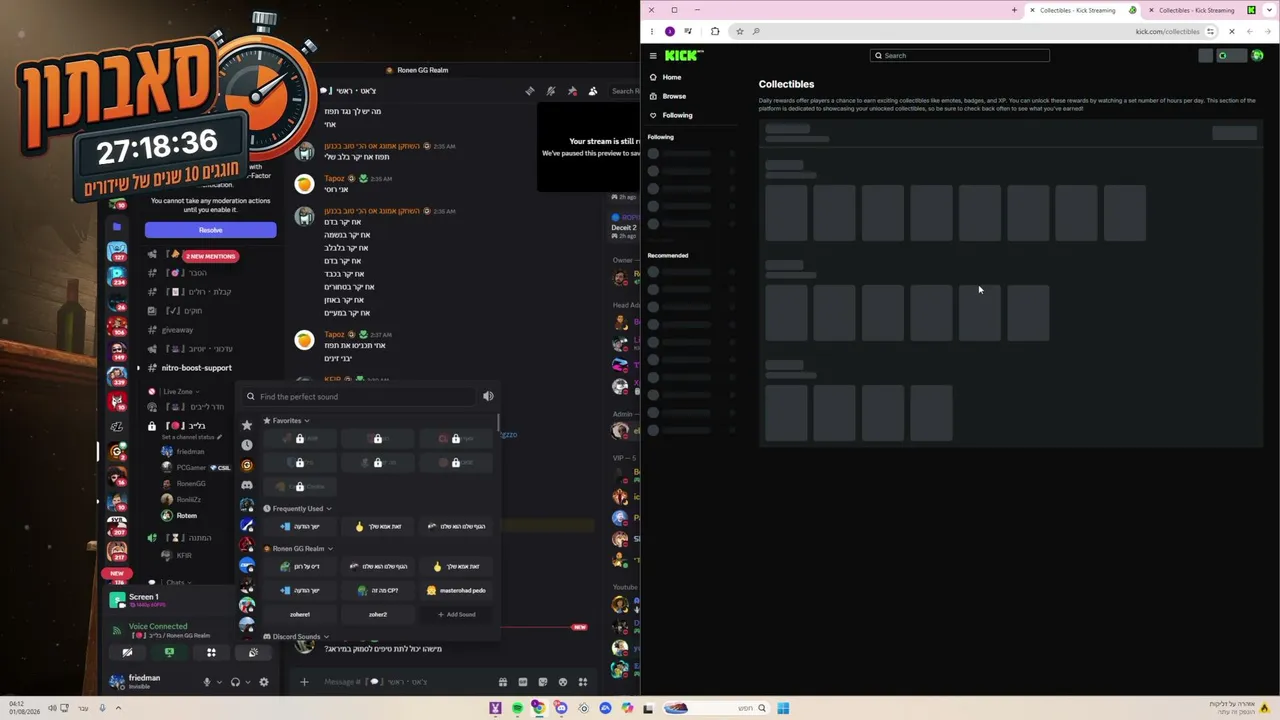This screenshot has height=720, width=1280.
Task: Play the zoher1 sound
Action: point(300,615)
